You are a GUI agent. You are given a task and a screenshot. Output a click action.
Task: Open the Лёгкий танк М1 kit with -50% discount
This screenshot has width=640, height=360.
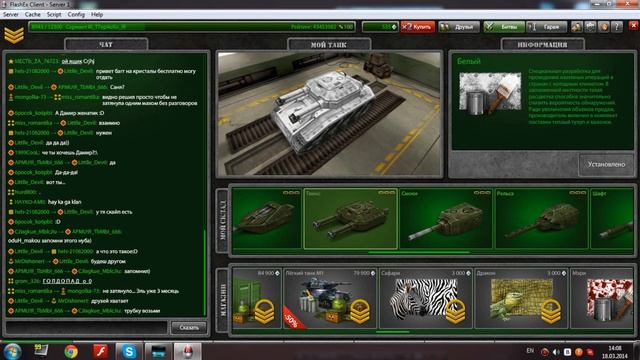pyautogui.click(x=330, y=298)
